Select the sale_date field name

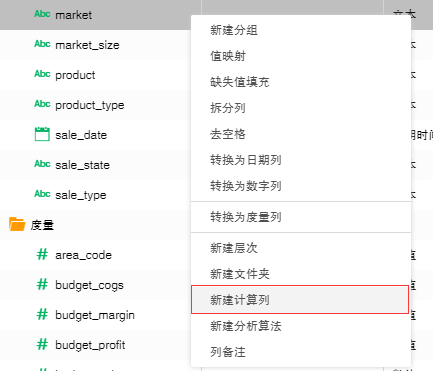(81, 135)
